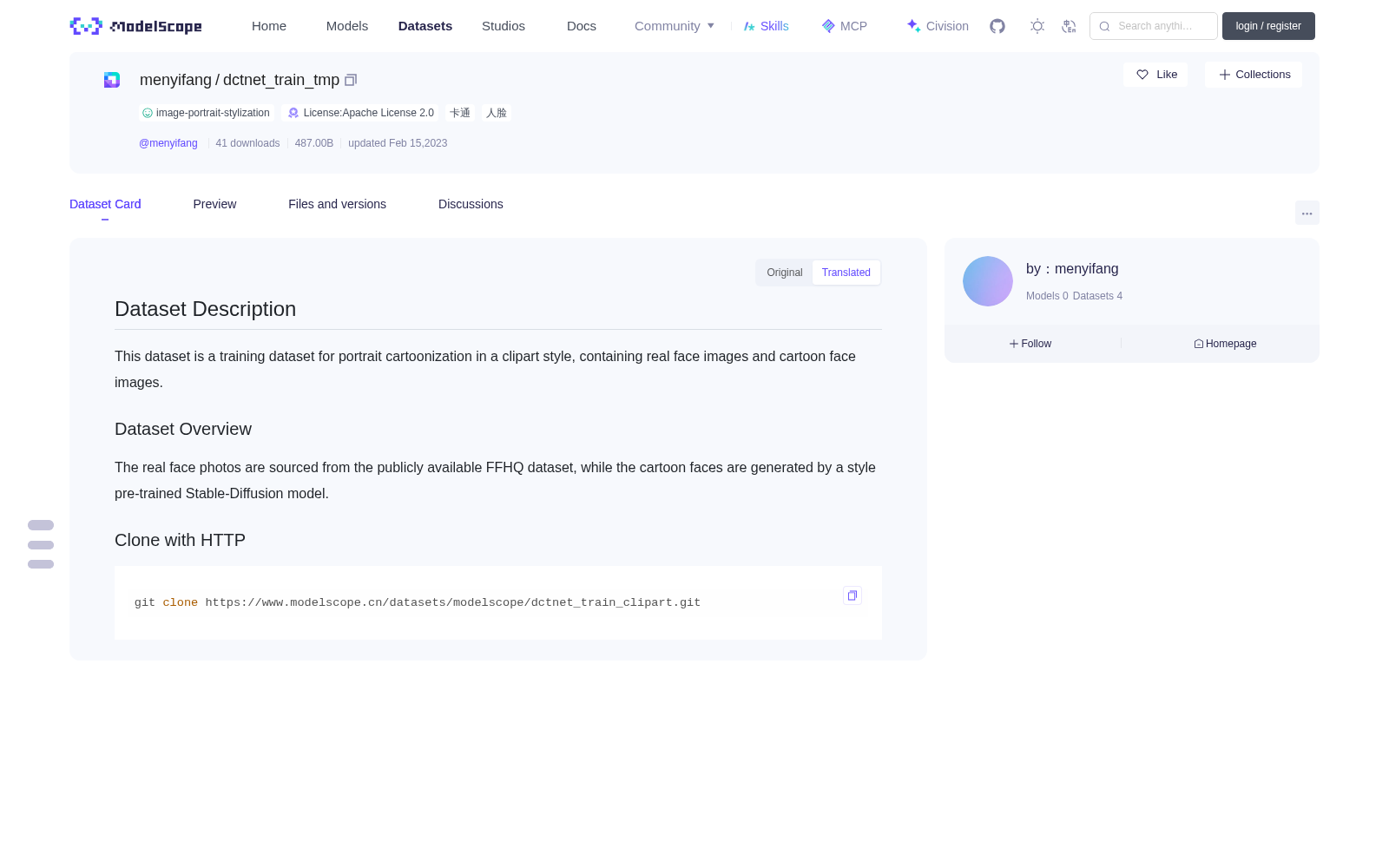Like this dataset
The height and width of the screenshot is (868, 1389).
(1155, 75)
